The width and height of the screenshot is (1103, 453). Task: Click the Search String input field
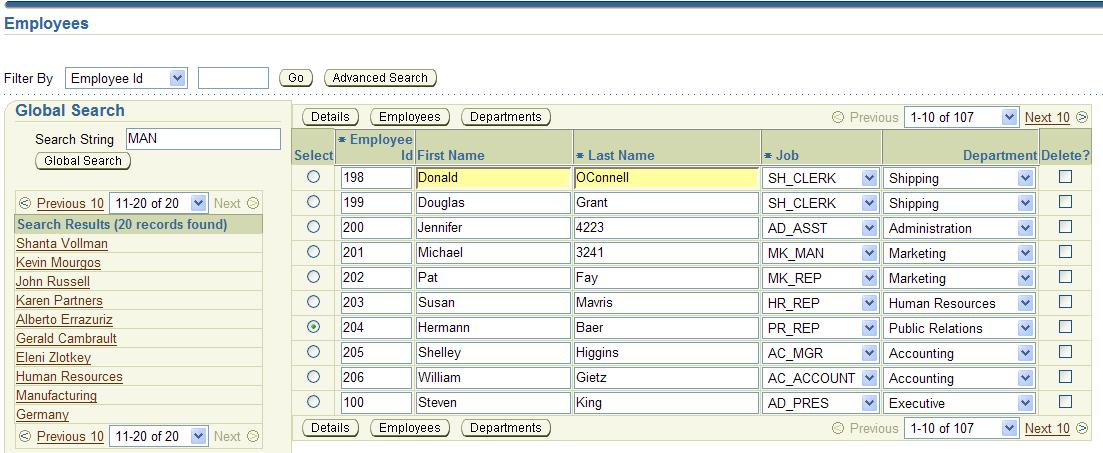(x=203, y=139)
